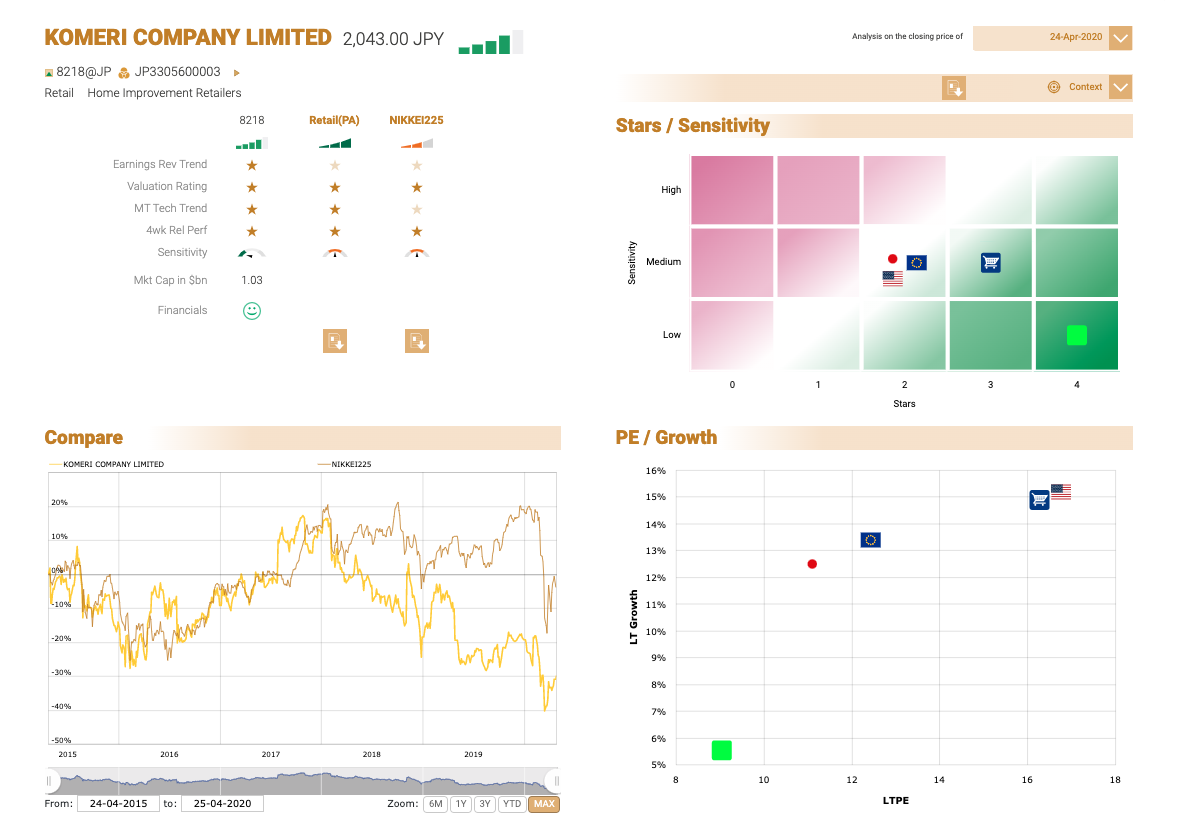This screenshot has width=1190, height=819.
Task: Click the 8218 Earnings Rev Trend star
Action: (x=252, y=165)
